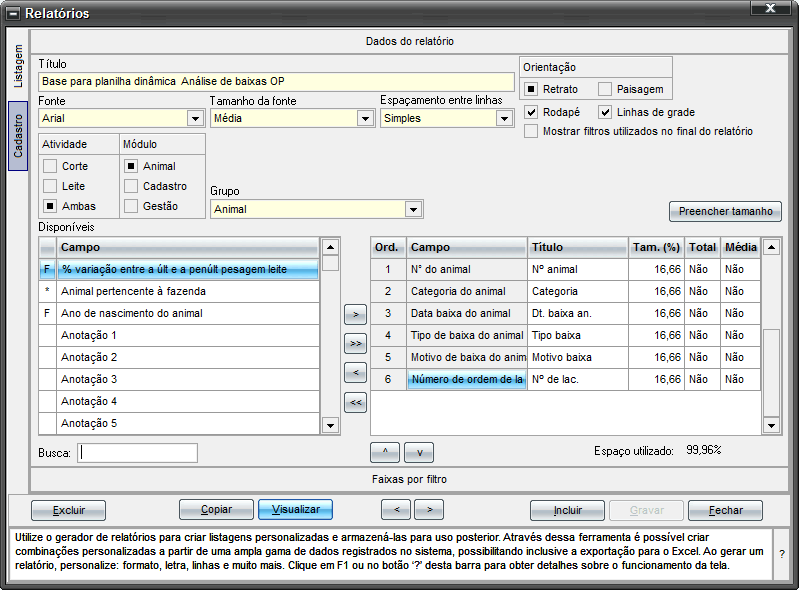Choose Leite activity
This screenshot has width=799, height=590.
coord(49,186)
